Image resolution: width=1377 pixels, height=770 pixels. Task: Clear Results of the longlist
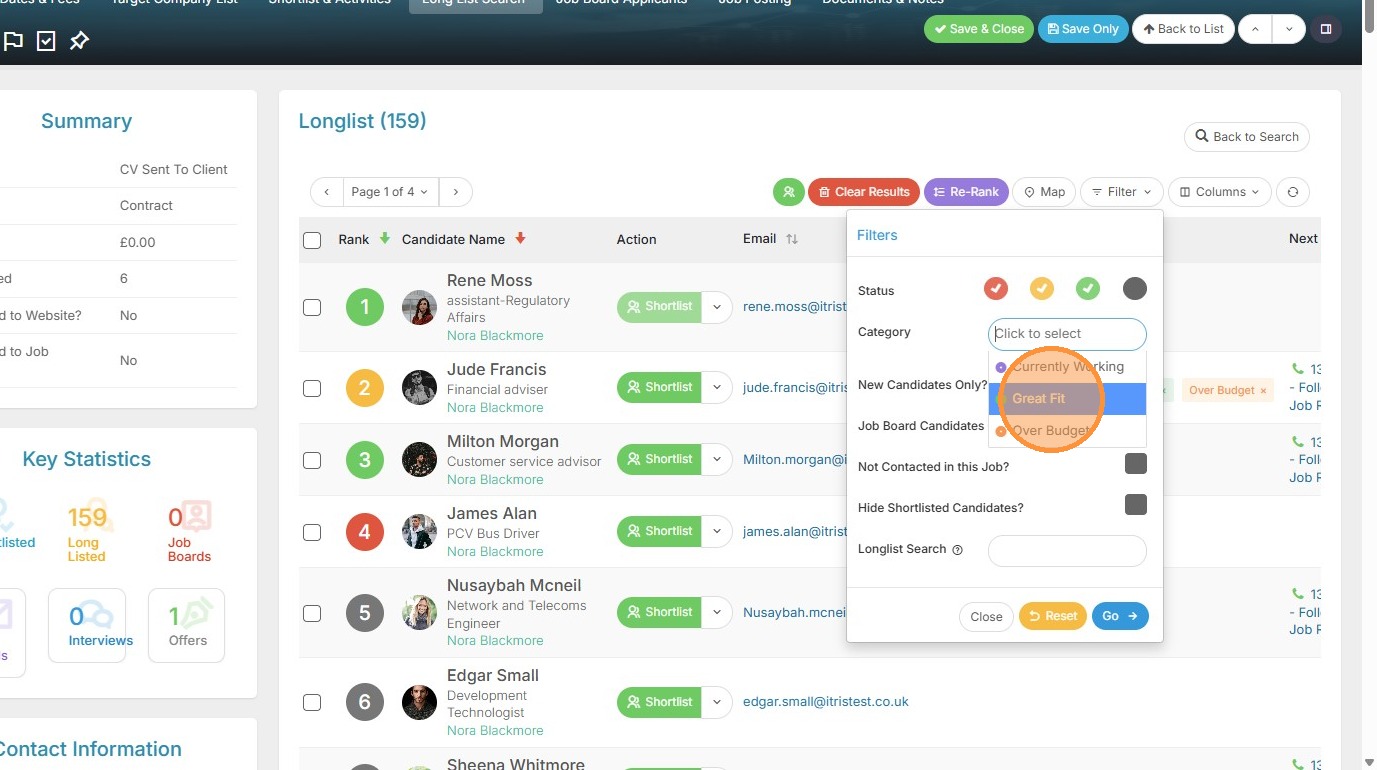864,192
